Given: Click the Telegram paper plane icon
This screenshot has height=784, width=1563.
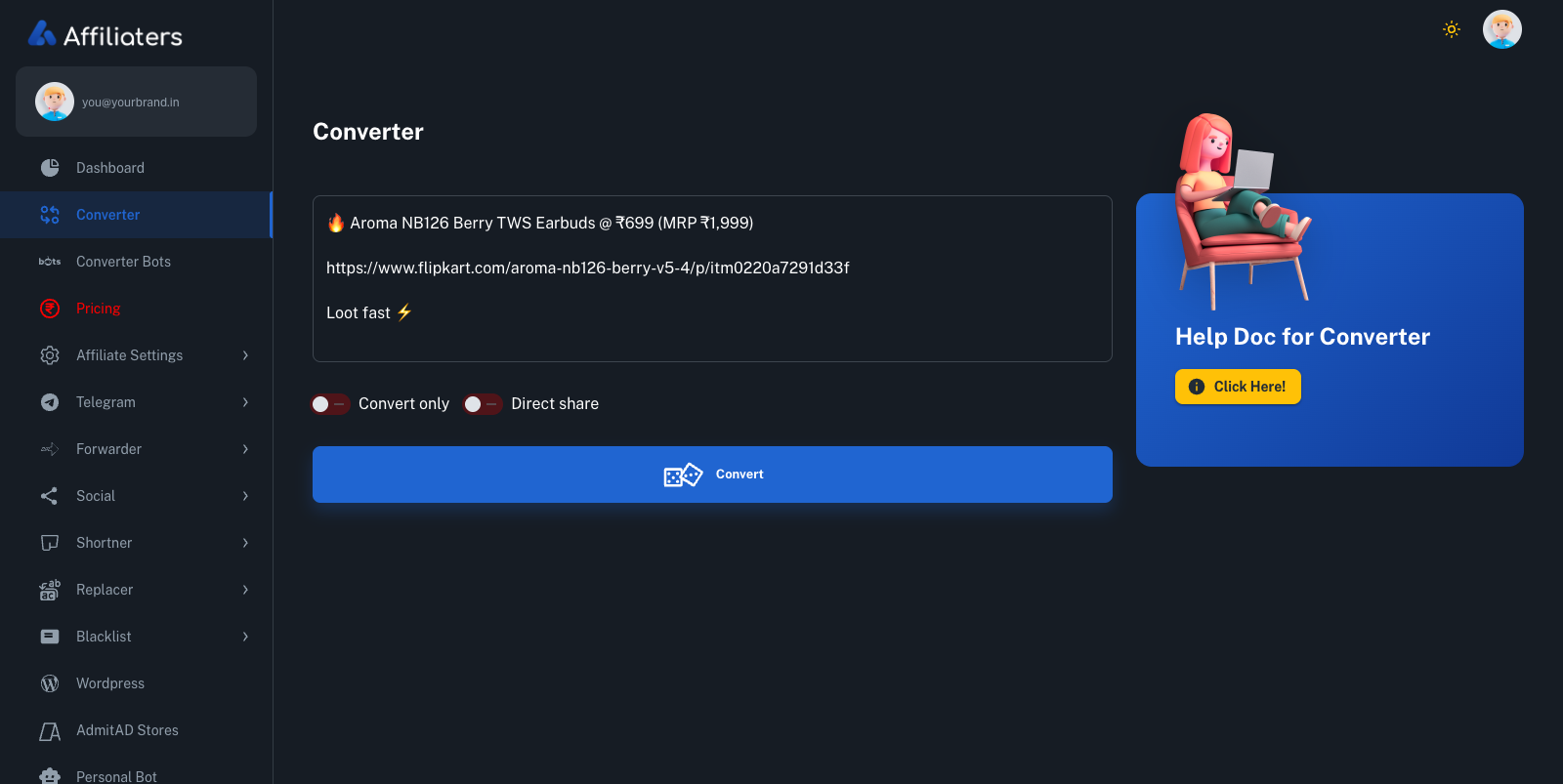Looking at the screenshot, I should [x=50, y=402].
